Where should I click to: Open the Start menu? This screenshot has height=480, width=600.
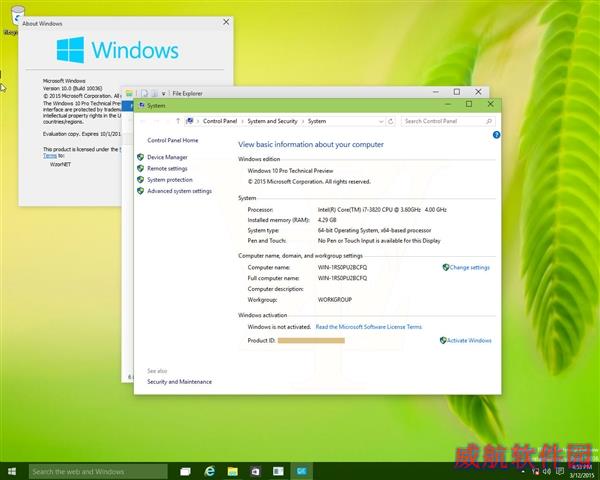click(12, 471)
